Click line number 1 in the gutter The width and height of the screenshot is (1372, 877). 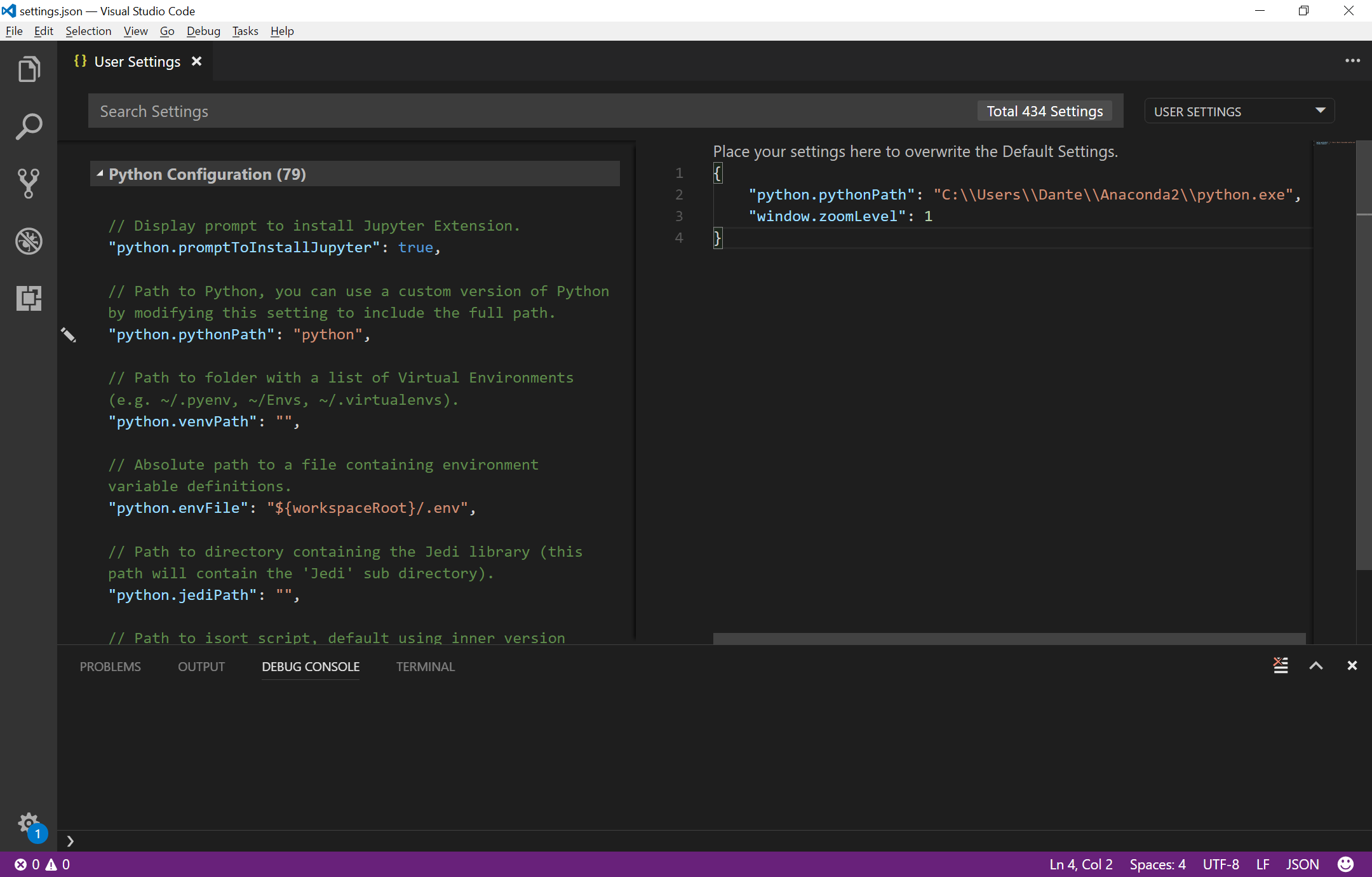click(x=679, y=173)
